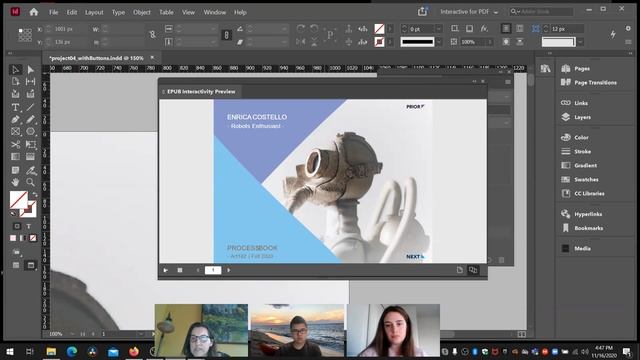The width and height of the screenshot is (640, 360).
Task: Play the EPUB preview
Action: (x=166, y=270)
